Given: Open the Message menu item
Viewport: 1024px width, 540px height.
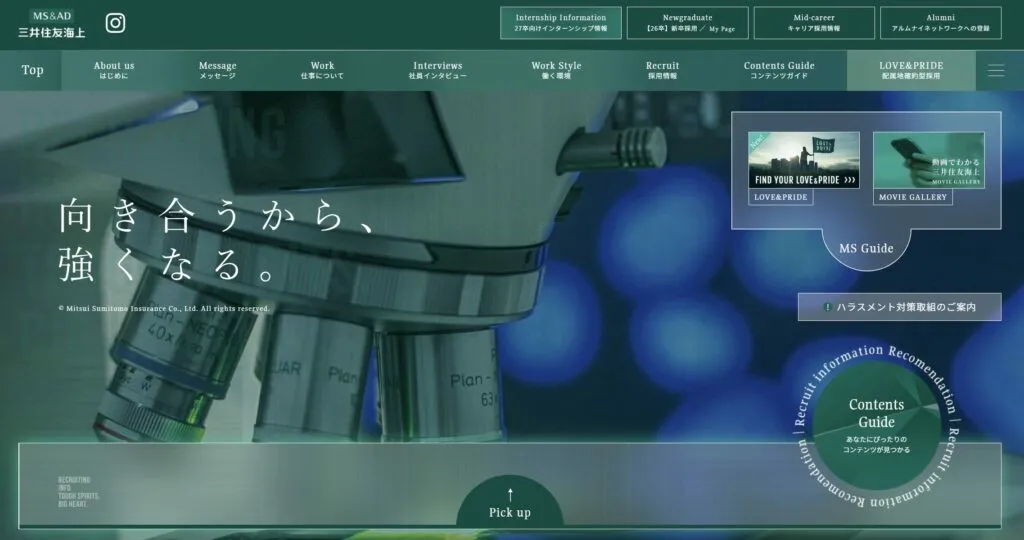Looking at the screenshot, I should 217,70.
